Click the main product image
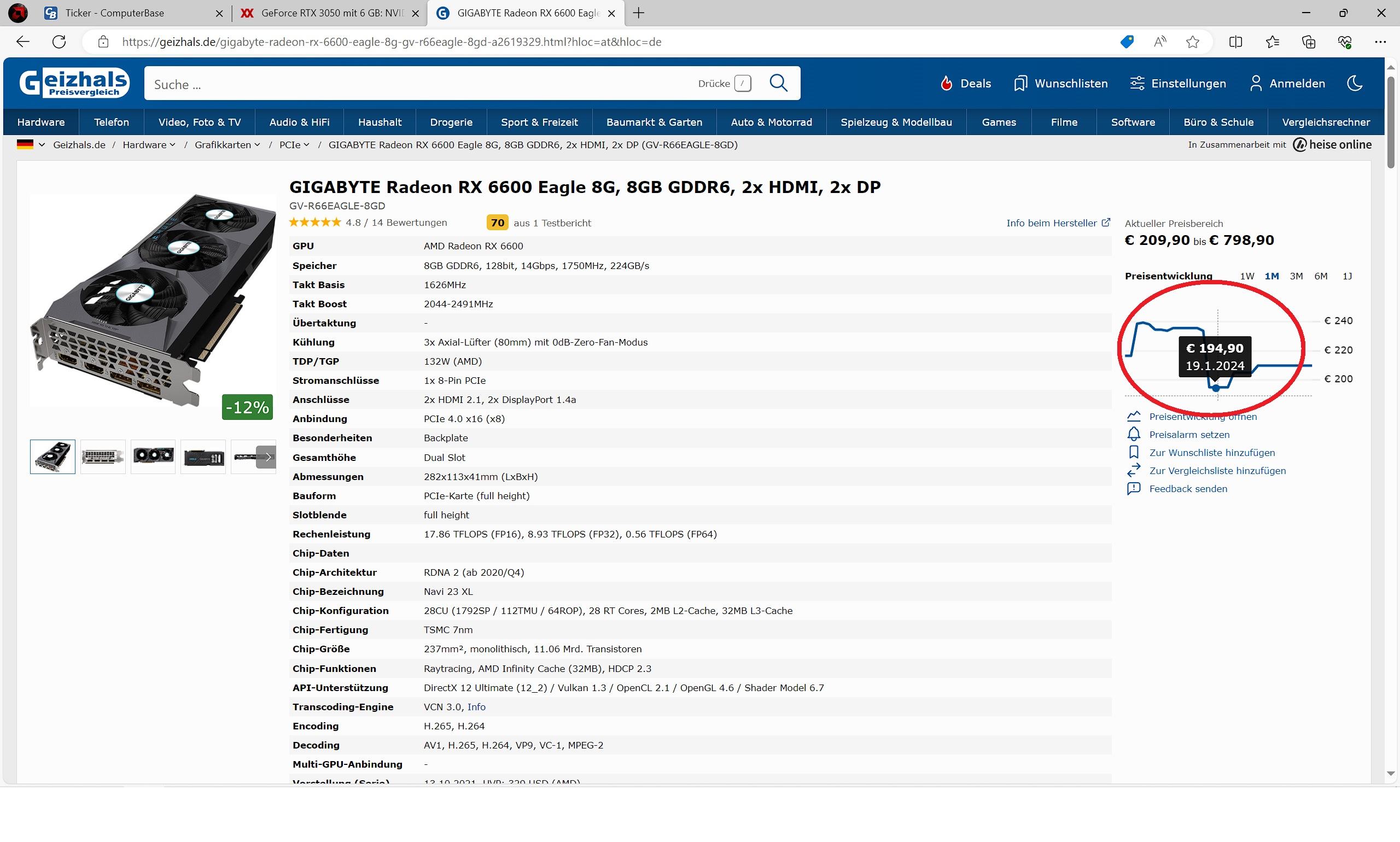The height and width of the screenshot is (842, 1400). (152, 301)
